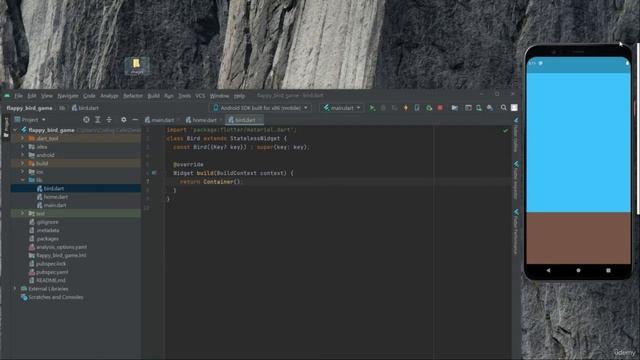The height and width of the screenshot is (360, 640).
Task: Click the Expand All icon in Project panel
Action: (x=98, y=120)
